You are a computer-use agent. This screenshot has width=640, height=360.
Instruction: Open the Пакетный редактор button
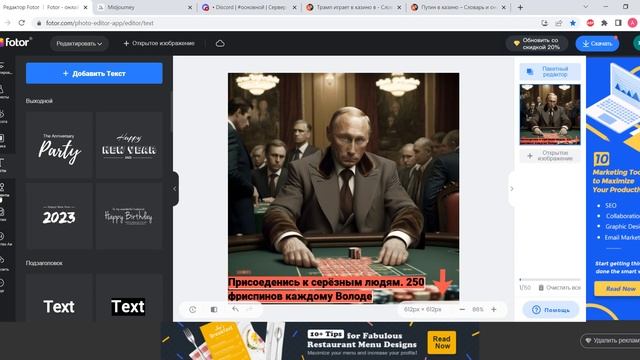point(550,72)
